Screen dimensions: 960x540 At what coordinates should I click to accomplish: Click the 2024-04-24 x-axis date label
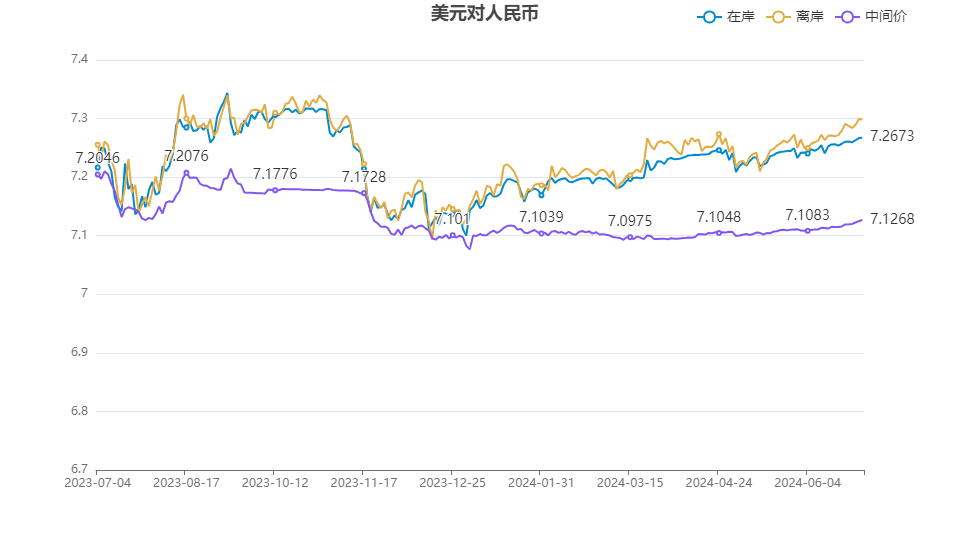click(718, 482)
